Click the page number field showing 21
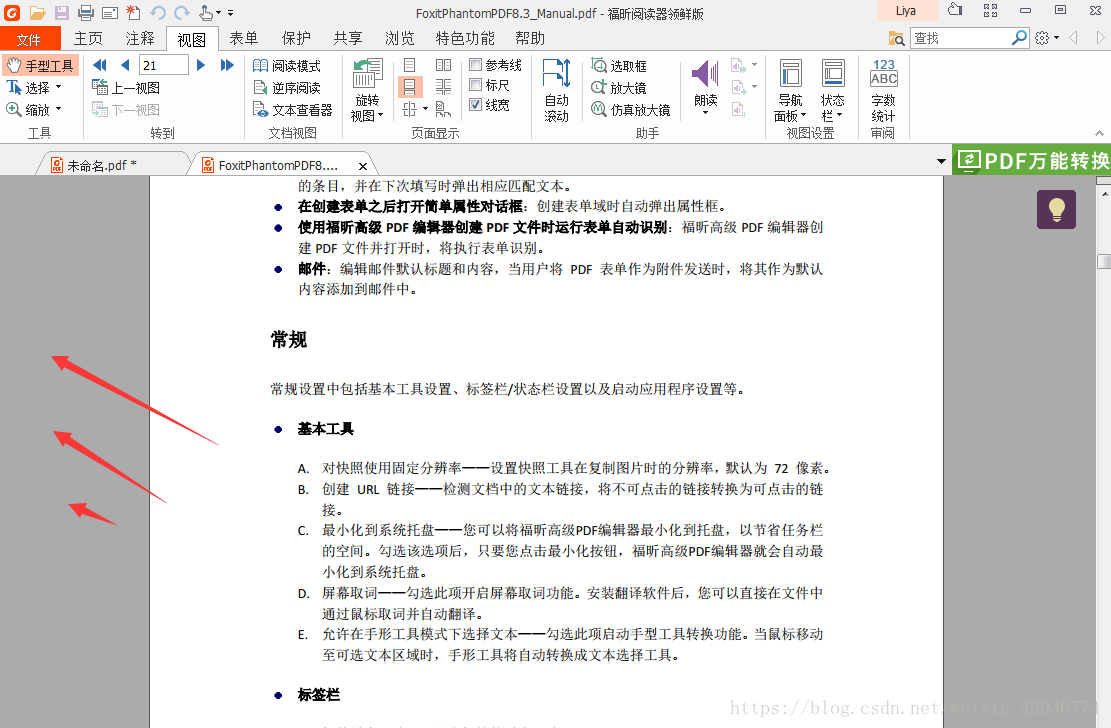This screenshot has height=728, width=1111. (164, 65)
